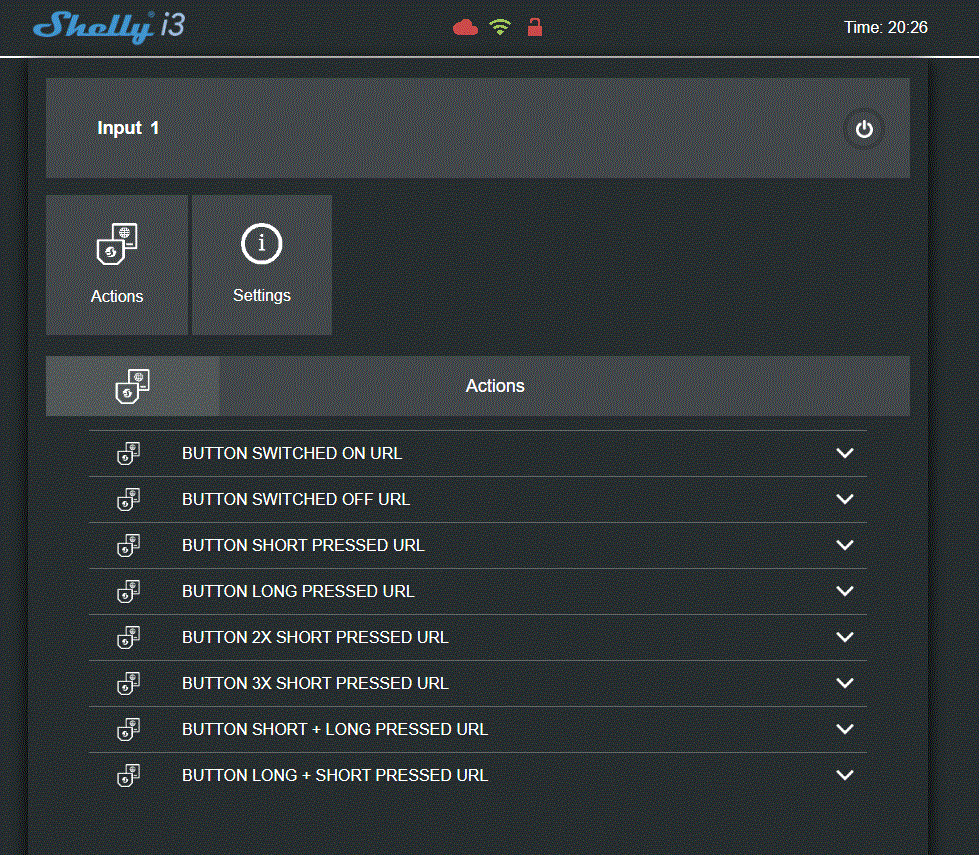Screen dimensions: 979x855
Task: Click the Time 20:26 display
Action: (x=885, y=28)
